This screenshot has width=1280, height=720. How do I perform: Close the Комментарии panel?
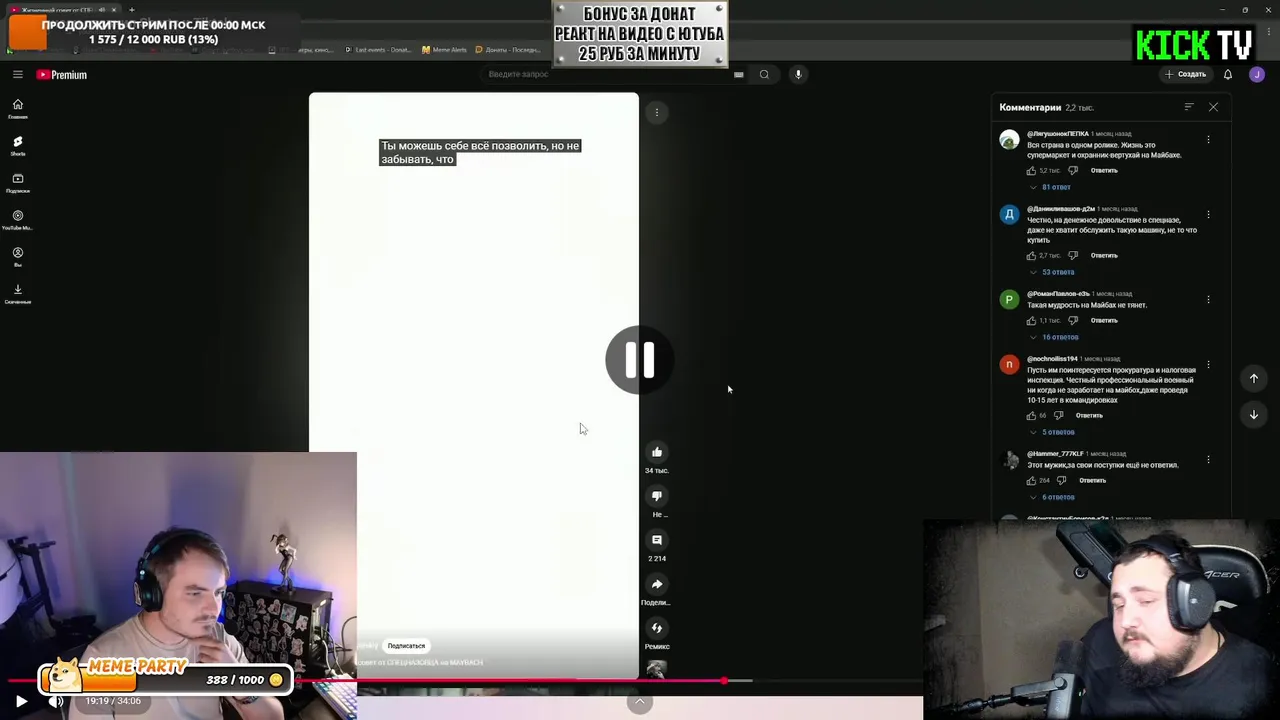click(x=1213, y=107)
